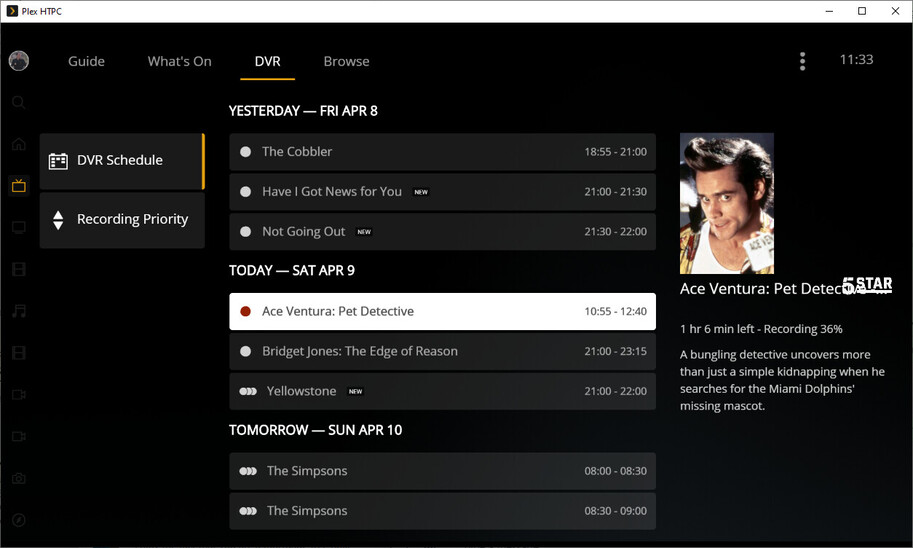
Task: Switch to the Browse tab
Action: pyautogui.click(x=346, y=61)
